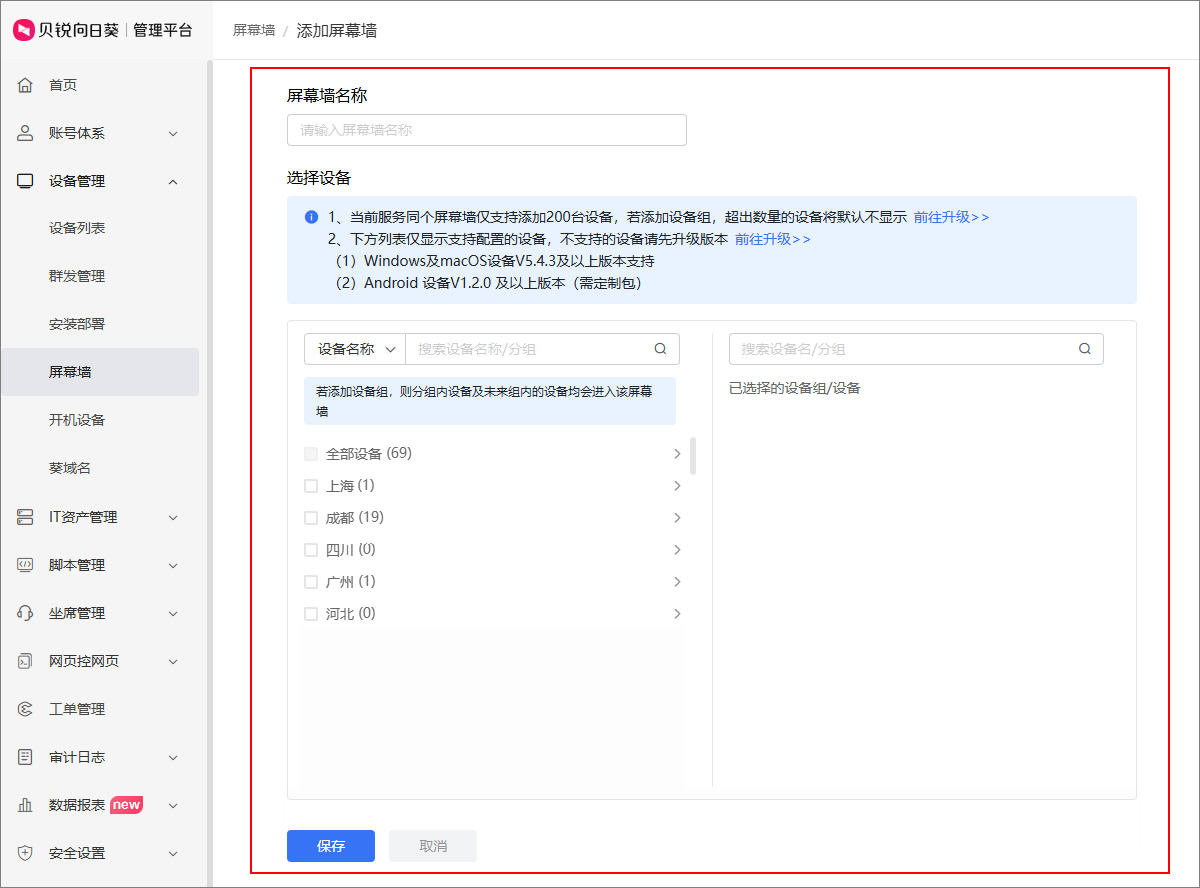This screenshot has height=888, width=1200.
Task: Open the 账号体系 account icon
Action: [x=24, y=133]
